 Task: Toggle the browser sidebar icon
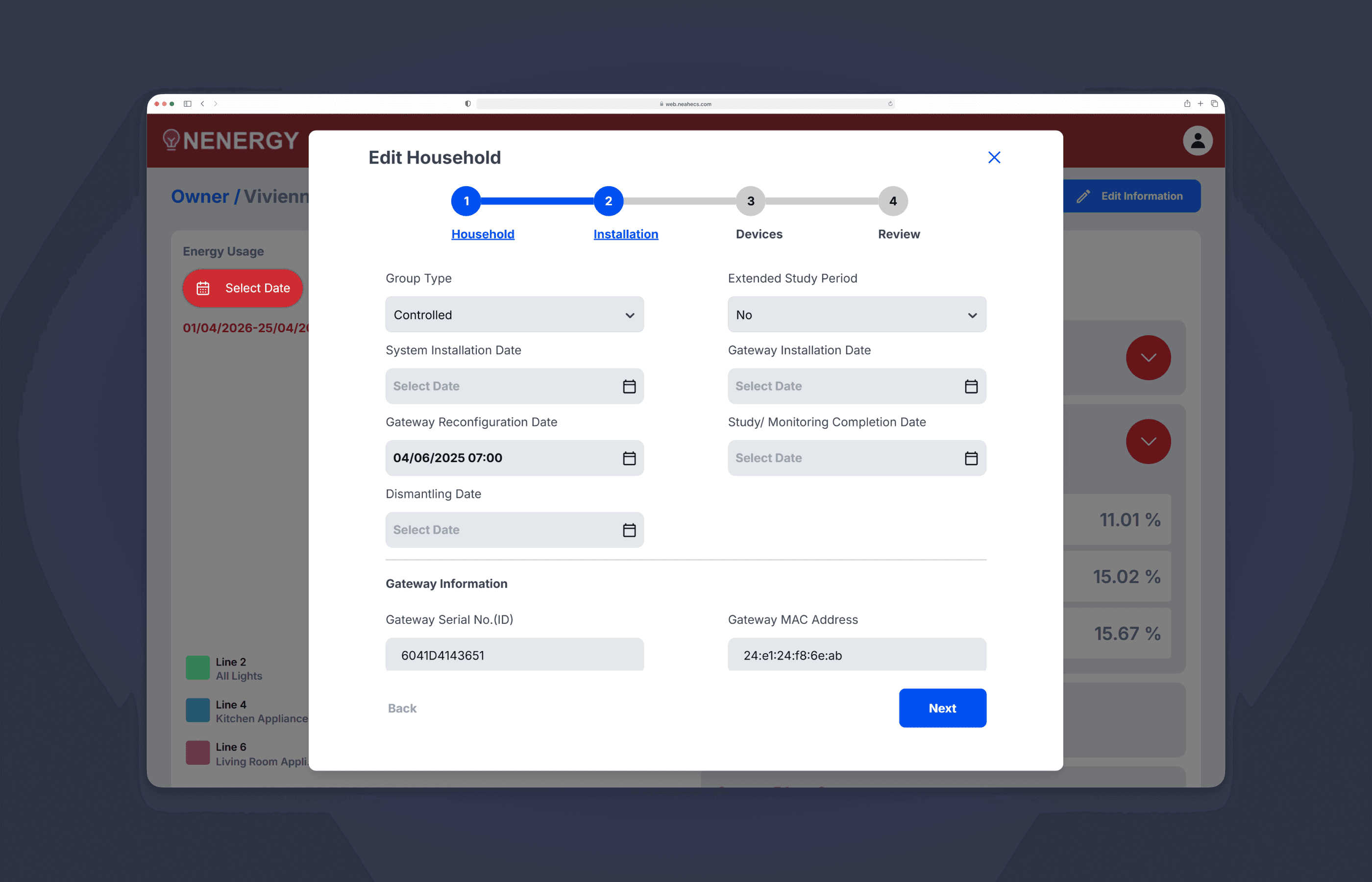[x=187, y=104]
